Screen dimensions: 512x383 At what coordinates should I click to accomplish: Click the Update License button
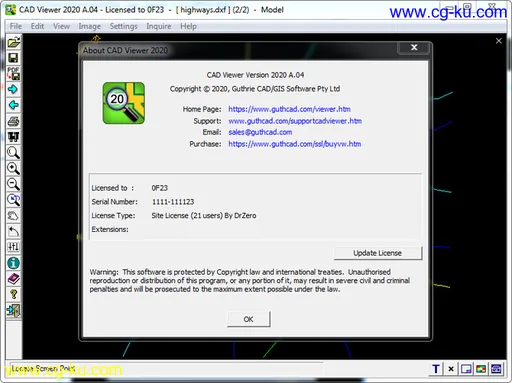[x=378, y=253]
